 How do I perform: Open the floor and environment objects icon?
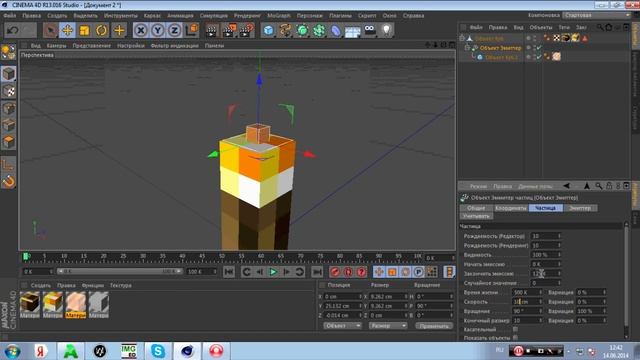352,30
